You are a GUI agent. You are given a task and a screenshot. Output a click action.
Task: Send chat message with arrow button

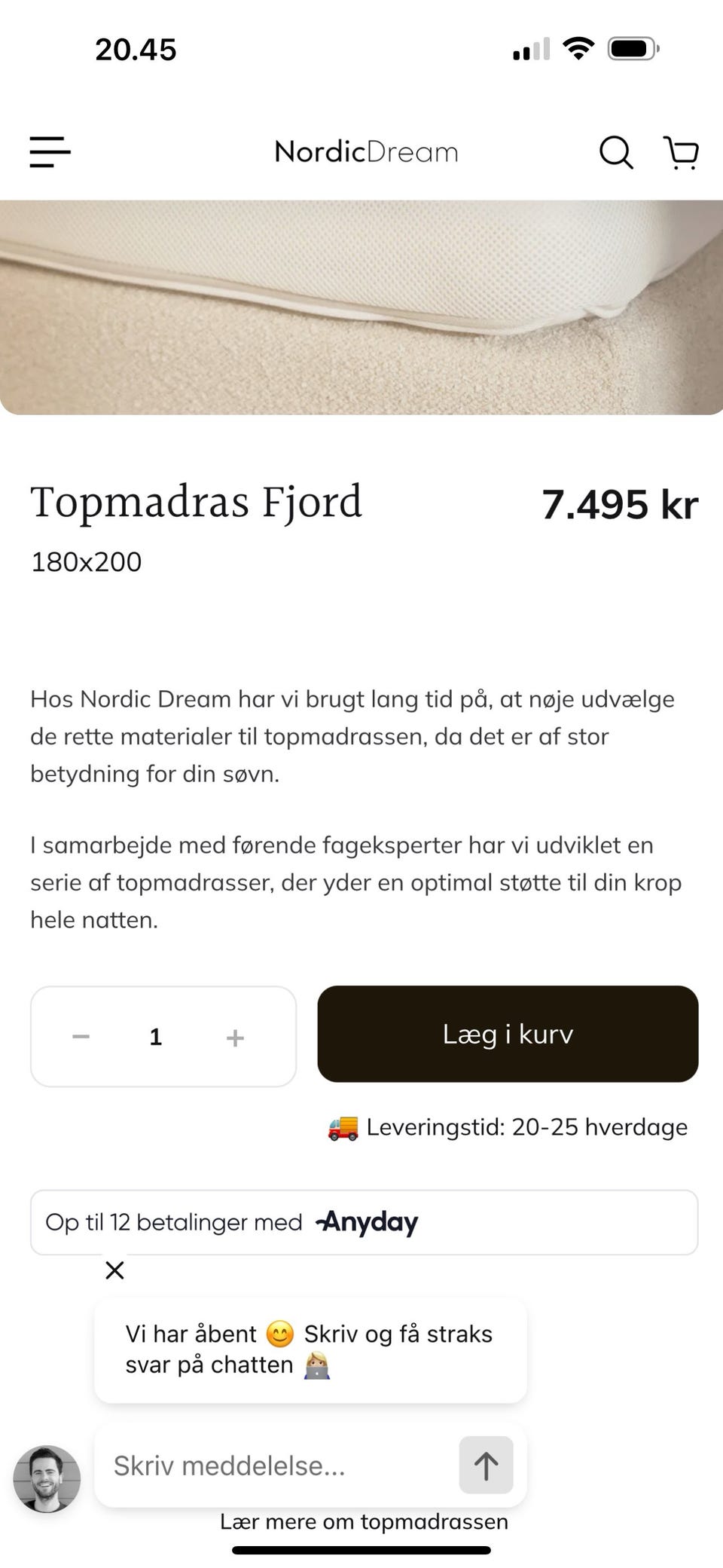486,1465
